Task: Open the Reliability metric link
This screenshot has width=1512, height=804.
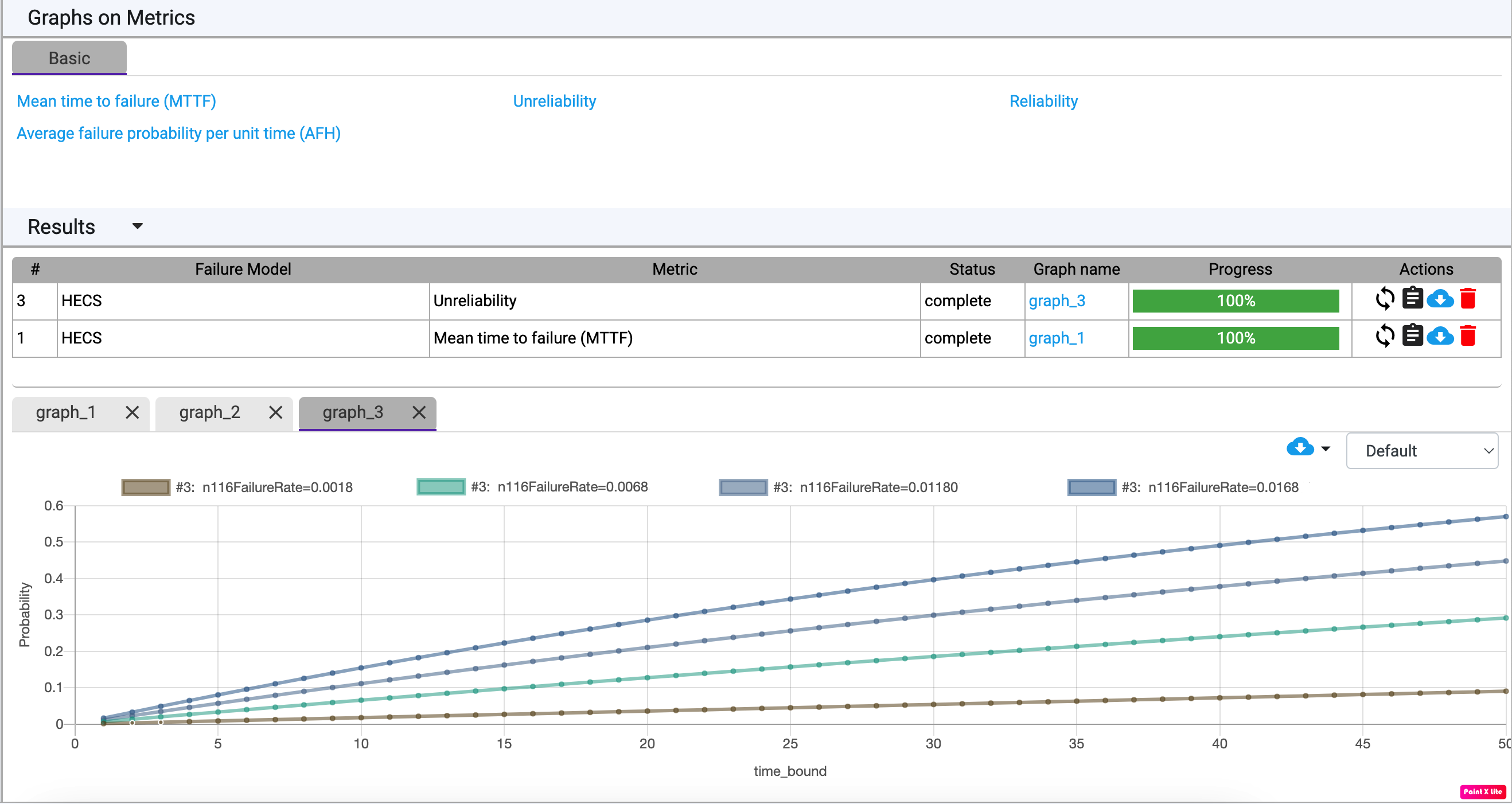Action: click(x=1043, y=102)
